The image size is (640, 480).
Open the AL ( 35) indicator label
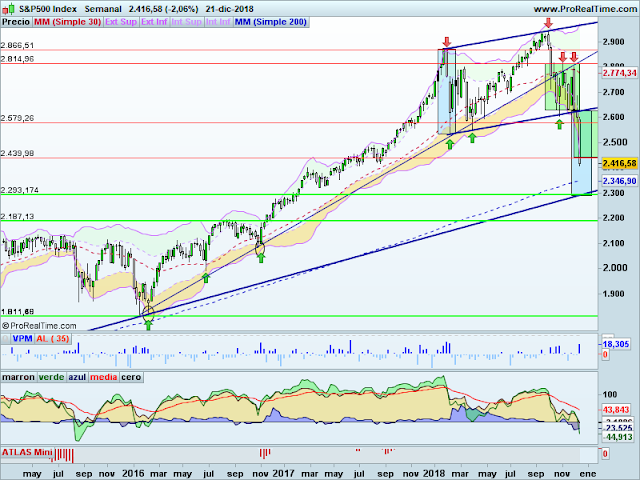pos(53,339)
